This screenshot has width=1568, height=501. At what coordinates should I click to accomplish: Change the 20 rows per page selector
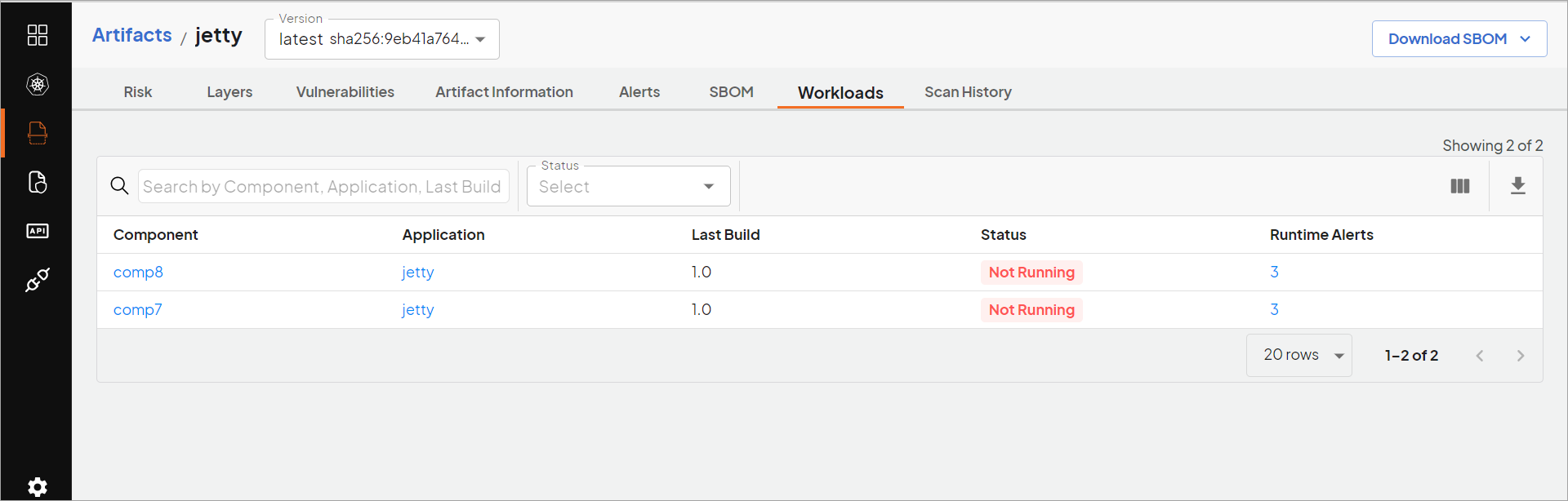1299,355
